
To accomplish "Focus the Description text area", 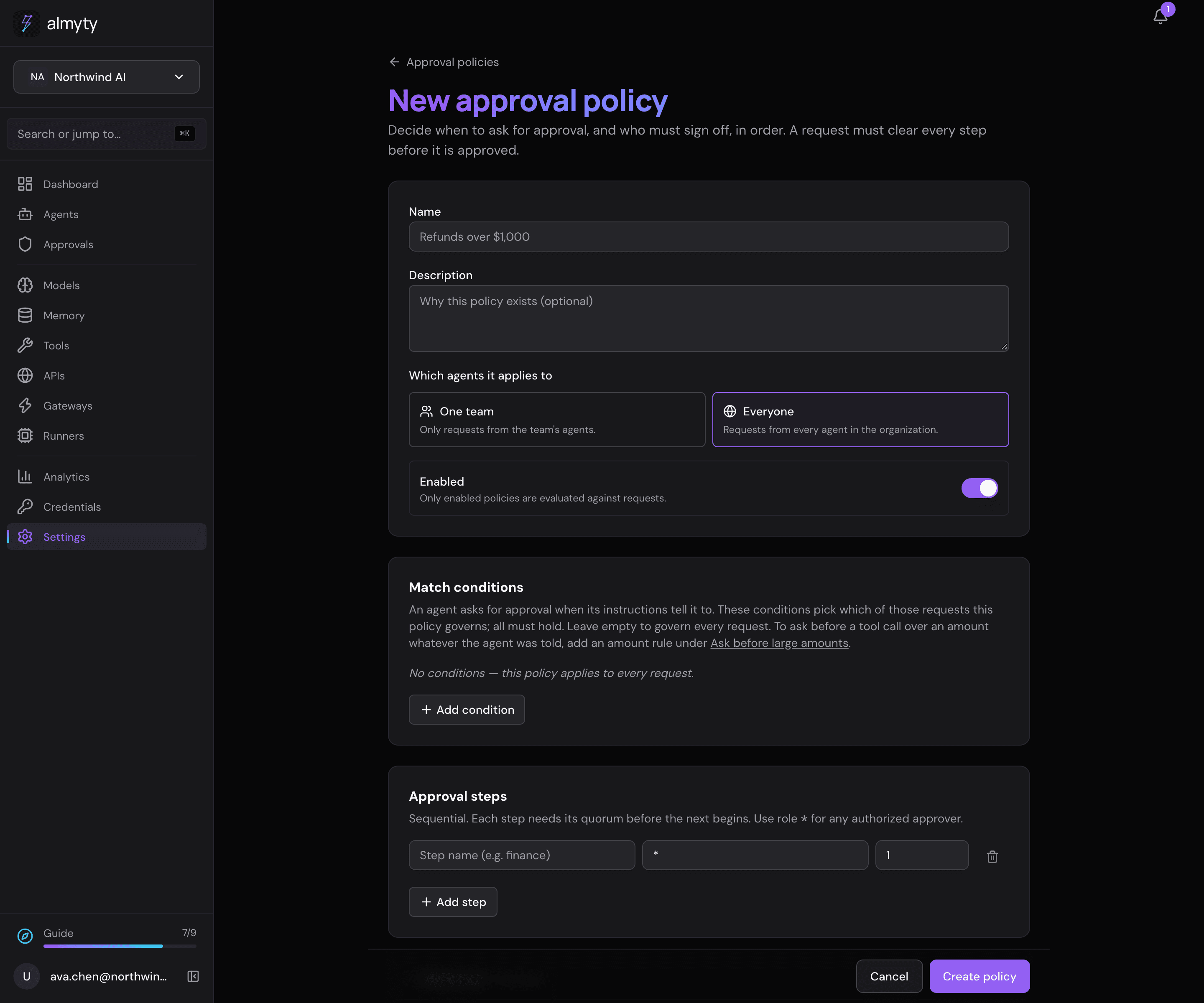I will click(709, 319).
